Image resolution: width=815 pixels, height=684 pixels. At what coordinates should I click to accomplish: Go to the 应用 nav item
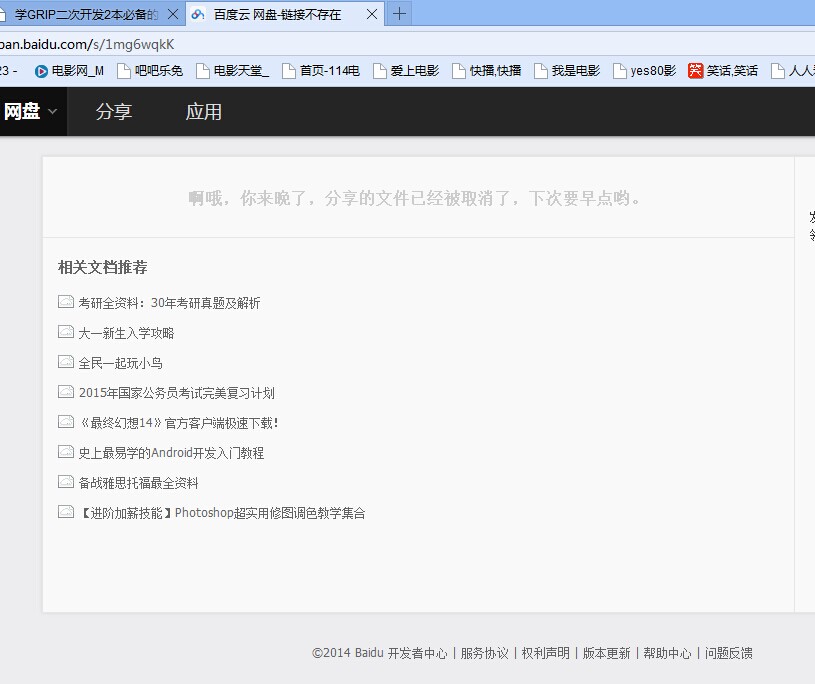tap(204, 111)
